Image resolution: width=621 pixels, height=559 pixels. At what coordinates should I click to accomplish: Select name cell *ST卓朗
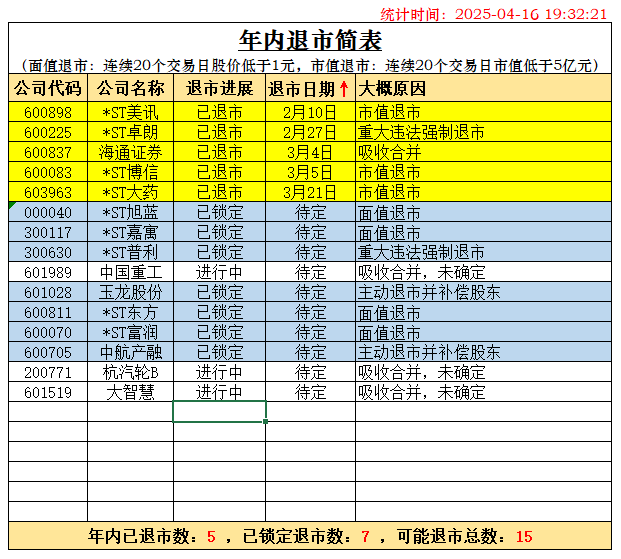130,132
